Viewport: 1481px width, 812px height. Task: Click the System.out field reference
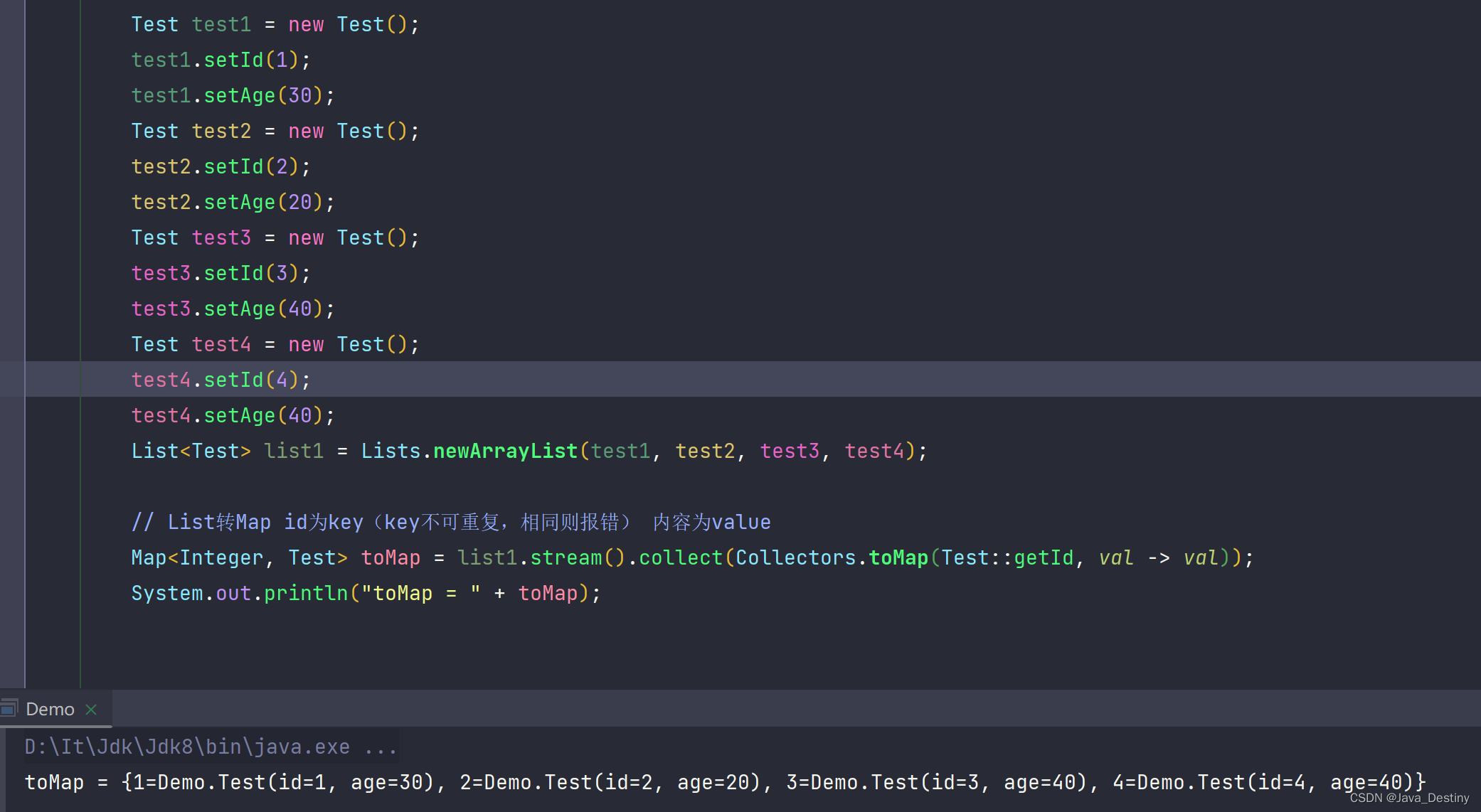[233, 593]
